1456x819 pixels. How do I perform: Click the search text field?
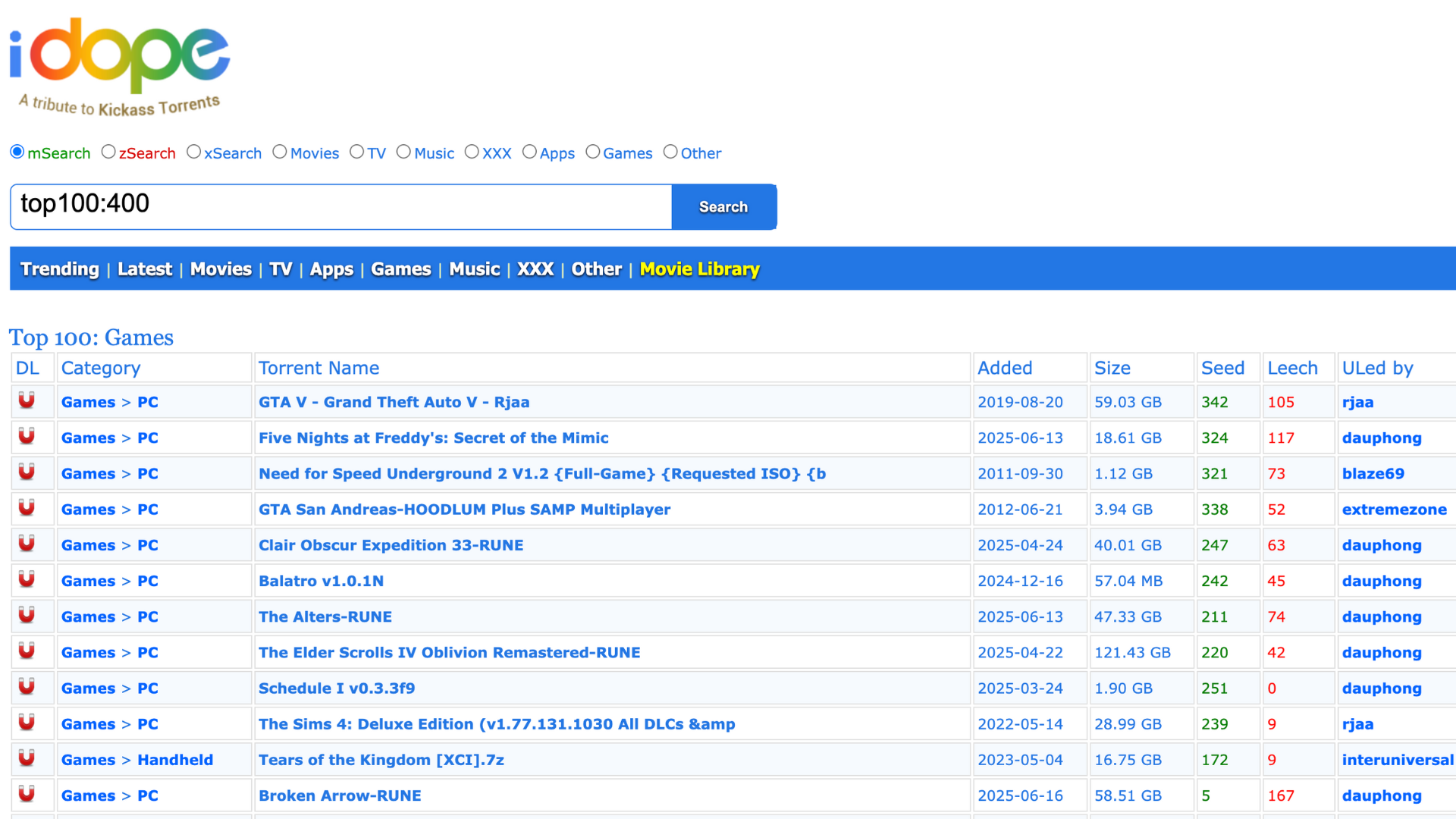[341, 206]
